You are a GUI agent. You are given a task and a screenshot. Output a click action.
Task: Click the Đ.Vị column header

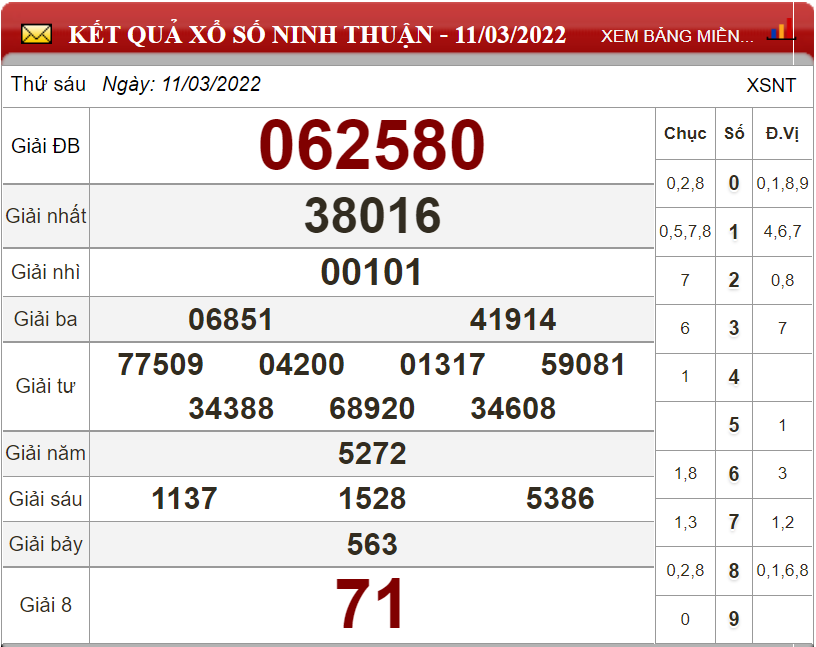coord(782,133)
